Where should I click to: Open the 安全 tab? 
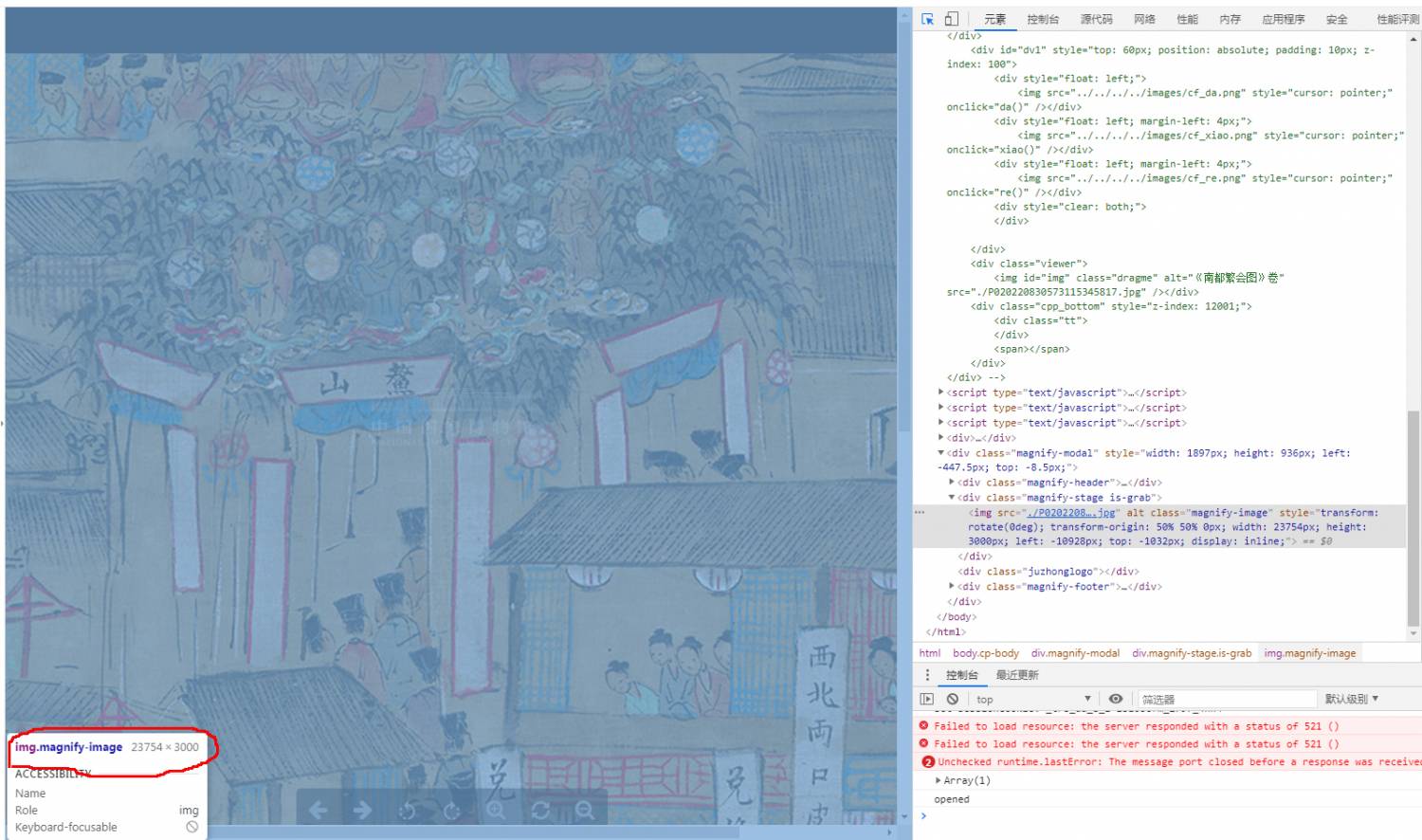1337,19
